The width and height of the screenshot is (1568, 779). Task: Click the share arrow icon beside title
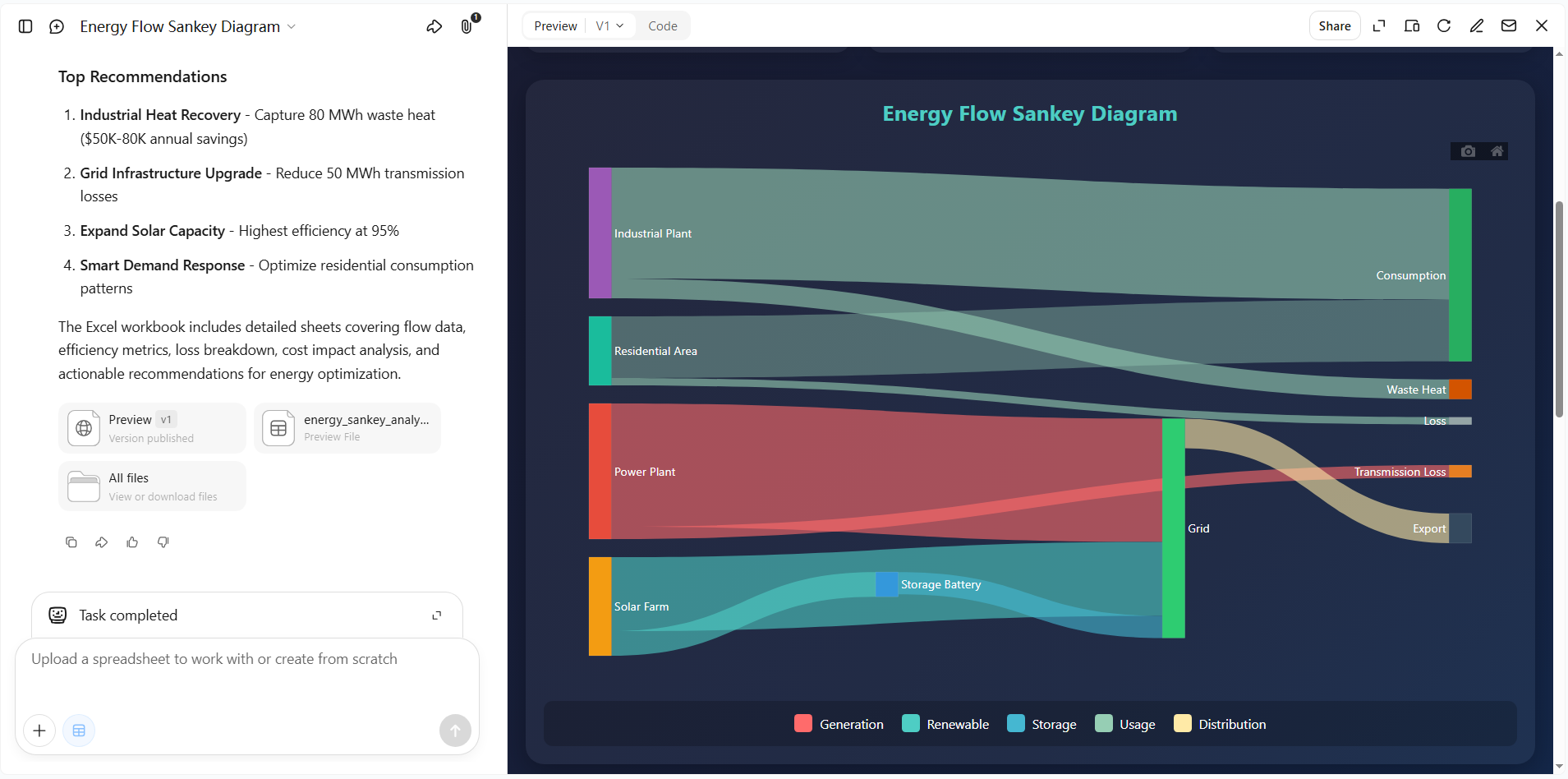[435, 26]
